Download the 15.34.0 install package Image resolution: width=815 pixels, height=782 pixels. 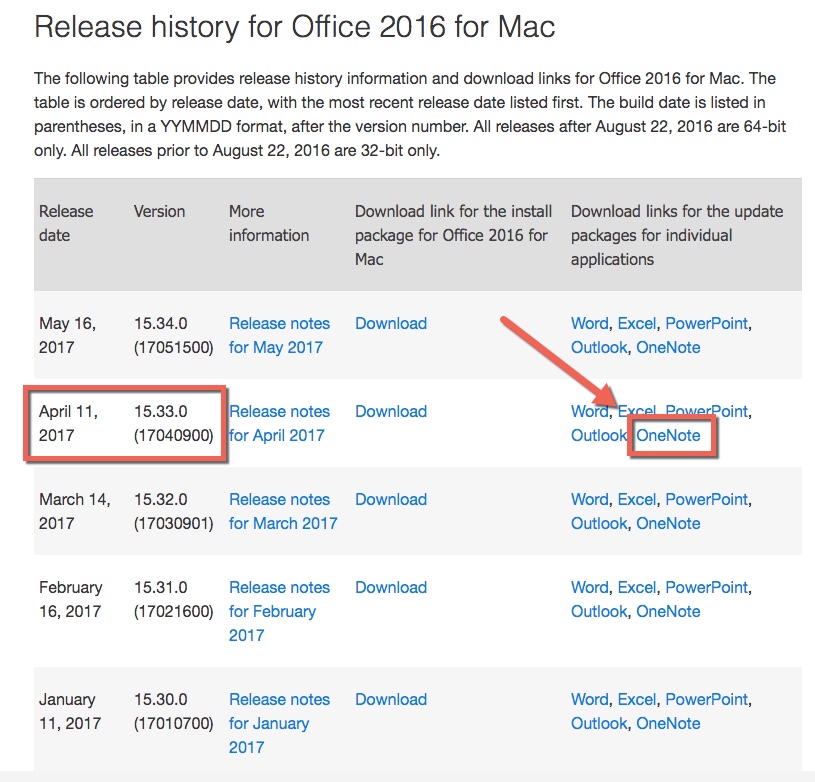[391, 323]
